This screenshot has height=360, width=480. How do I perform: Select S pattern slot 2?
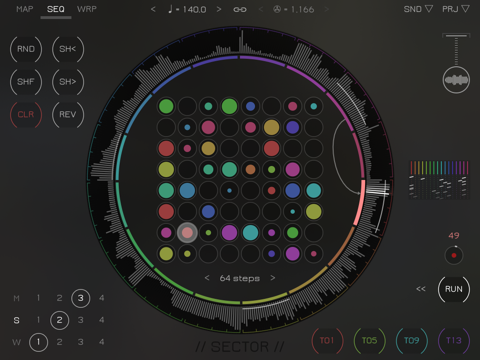point(59,320)
